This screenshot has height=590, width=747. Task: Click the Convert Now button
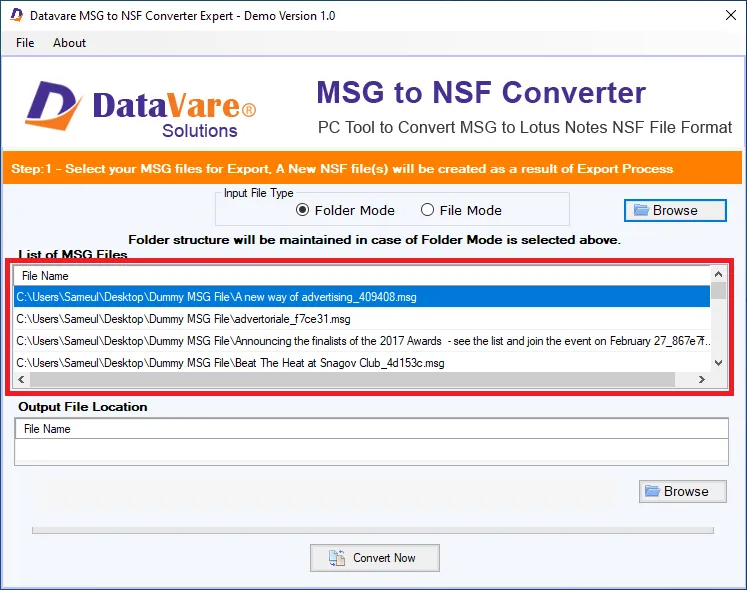374,558
